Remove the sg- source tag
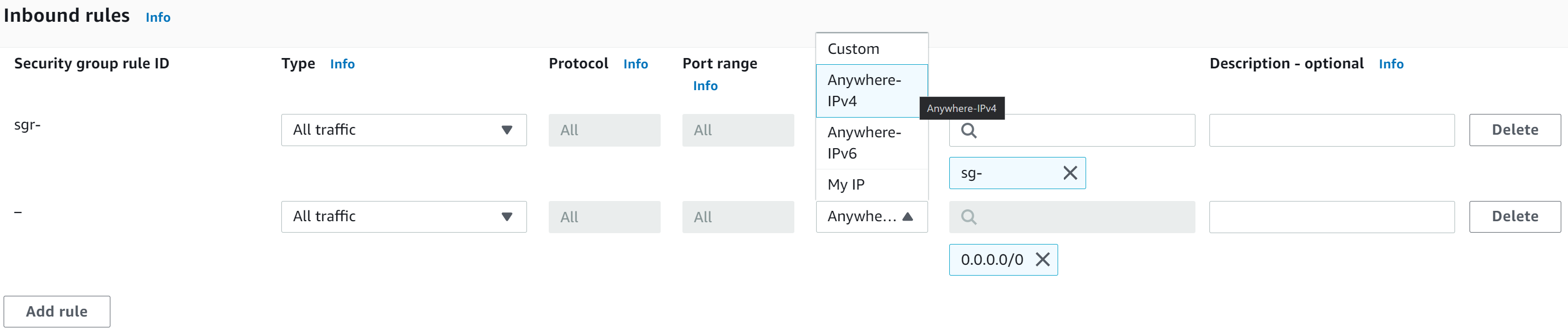Viewport: 1568px width, 330px height. pos(1070,173)
